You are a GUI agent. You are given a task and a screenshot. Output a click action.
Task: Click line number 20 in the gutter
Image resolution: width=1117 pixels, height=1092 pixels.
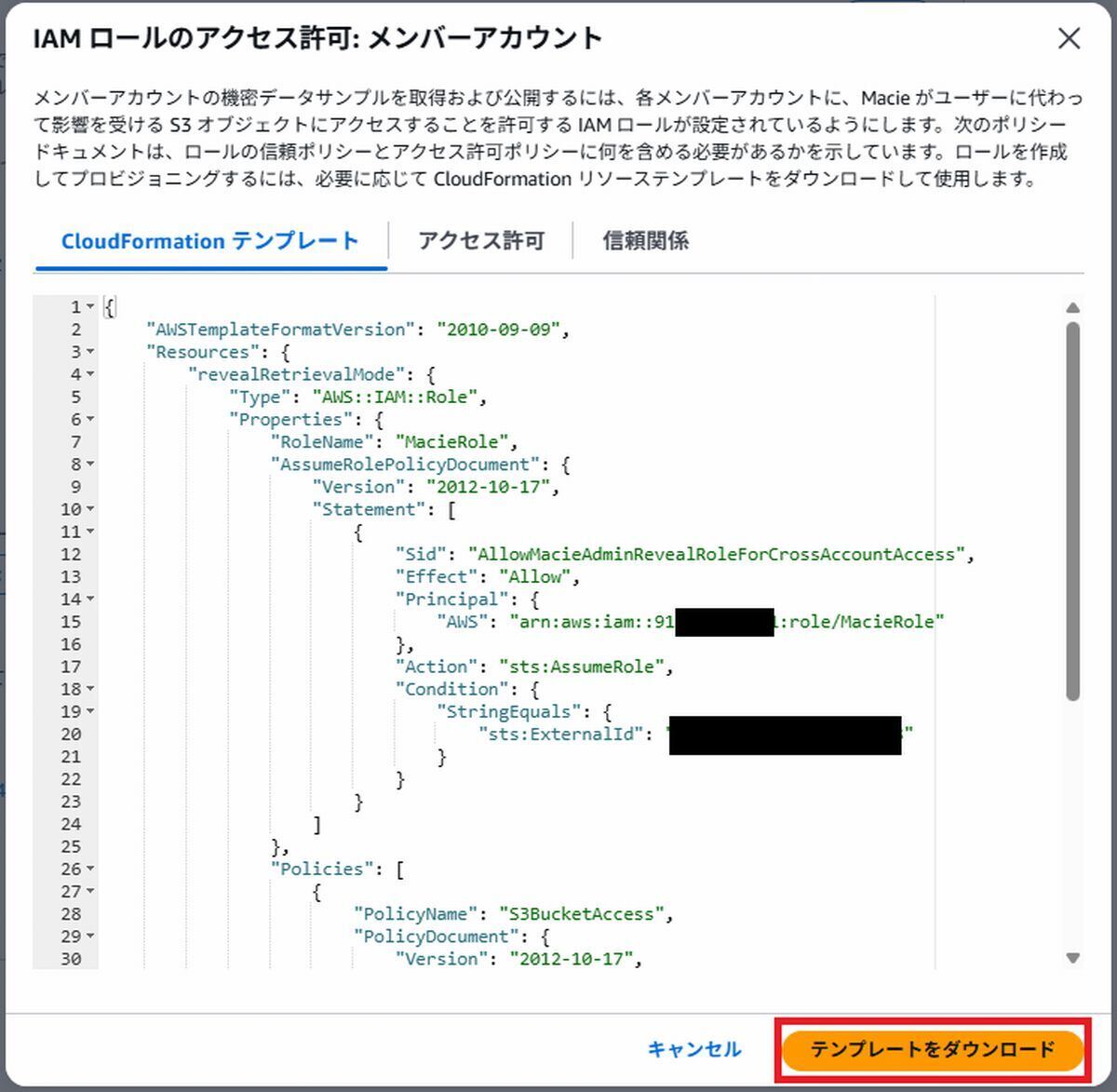pyautogui.click(x=71, y=734)
